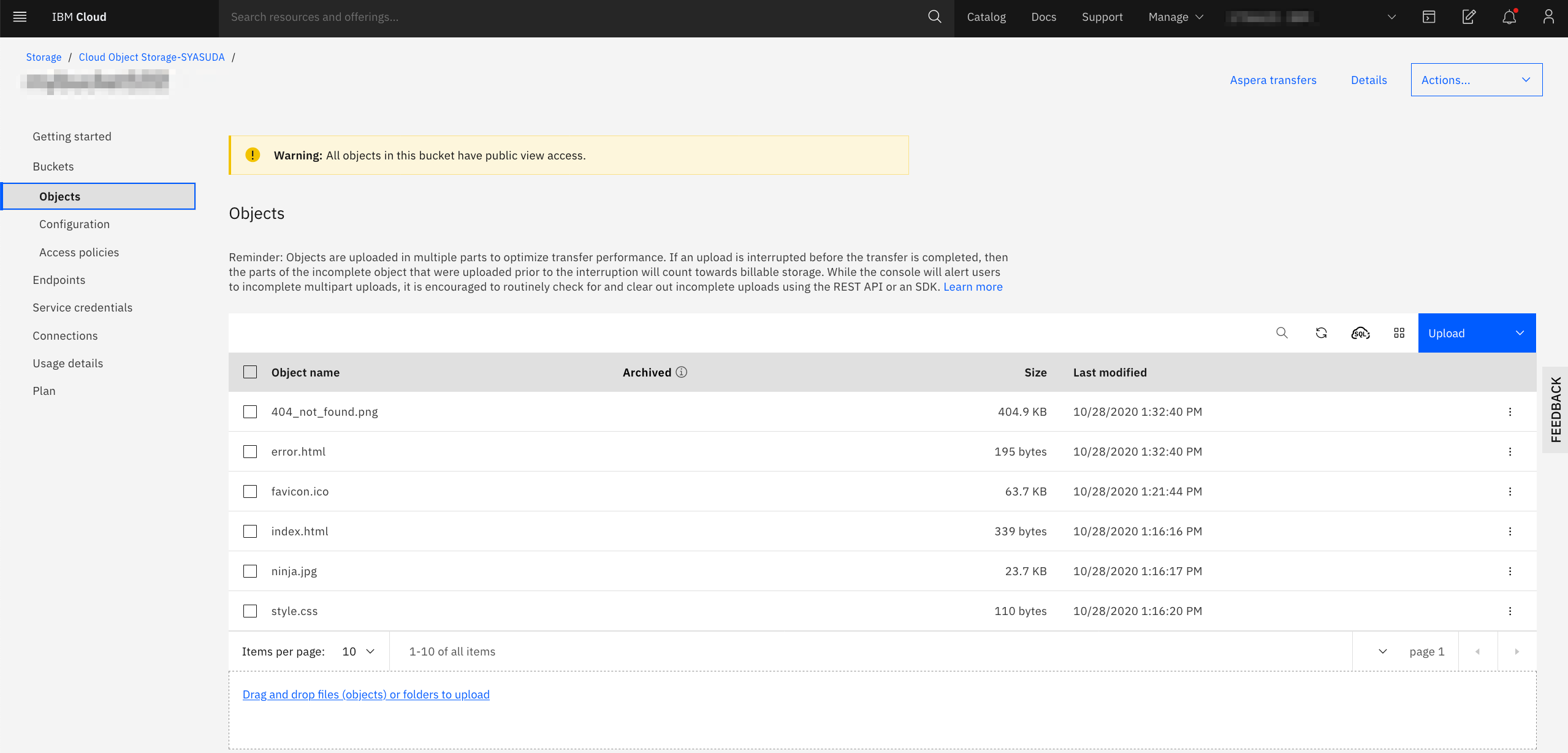
Task: Click the Aspera transfers link
Action: click(x=1273, y=80)
